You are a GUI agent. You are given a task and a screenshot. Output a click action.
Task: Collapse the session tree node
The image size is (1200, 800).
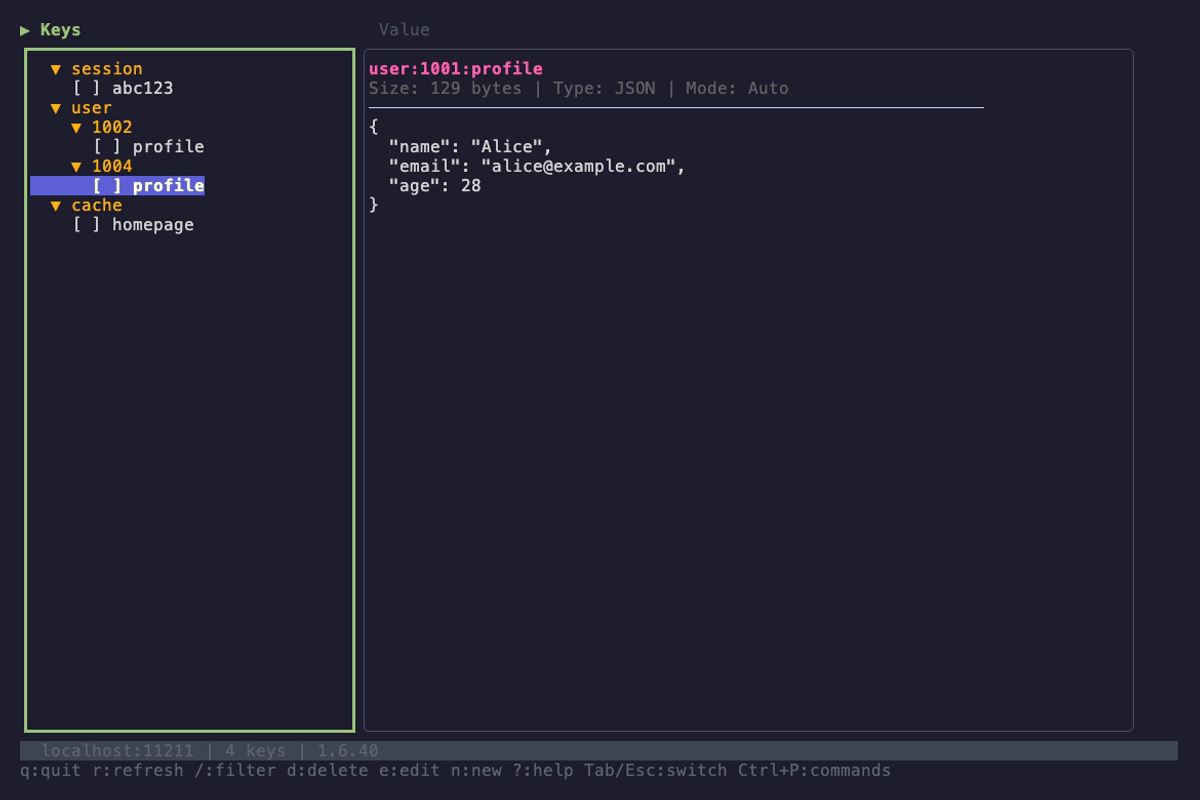(56, 69)
